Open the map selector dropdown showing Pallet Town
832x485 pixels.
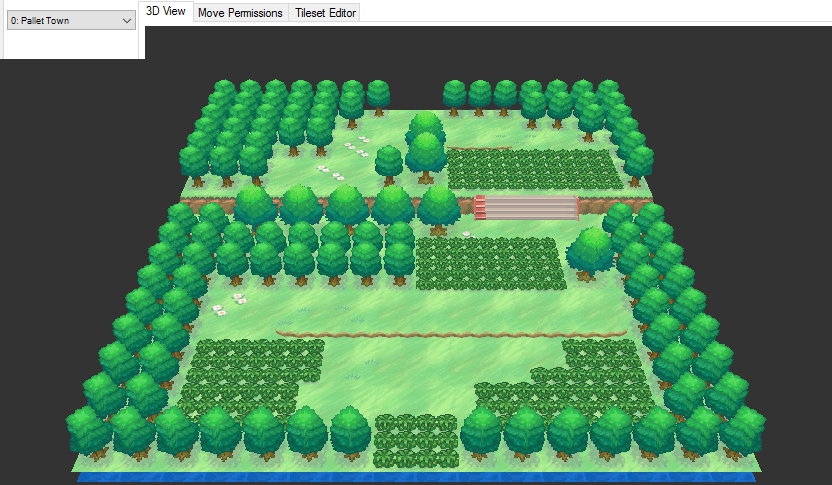coord(71,21)
